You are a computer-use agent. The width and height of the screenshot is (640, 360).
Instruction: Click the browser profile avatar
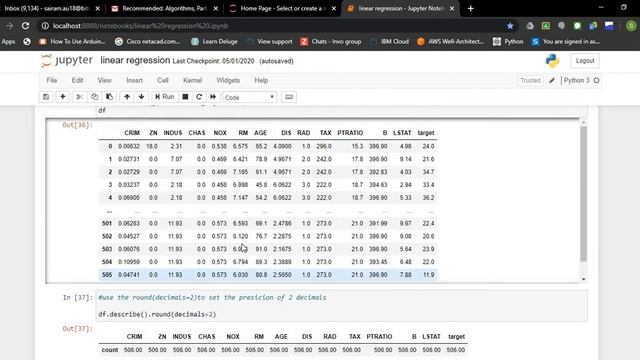tap(631, 26)
